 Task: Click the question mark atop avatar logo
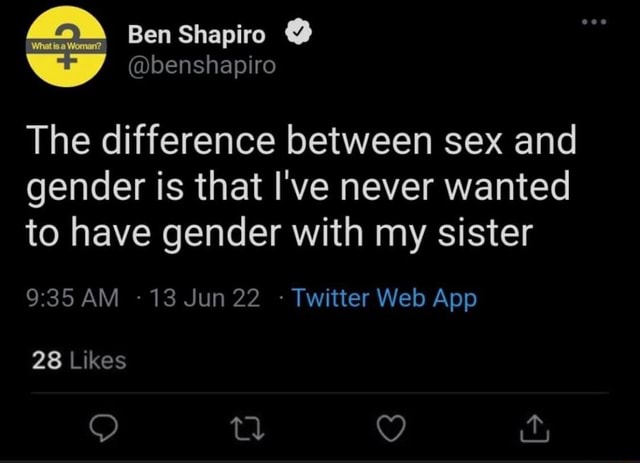[66, 31]
